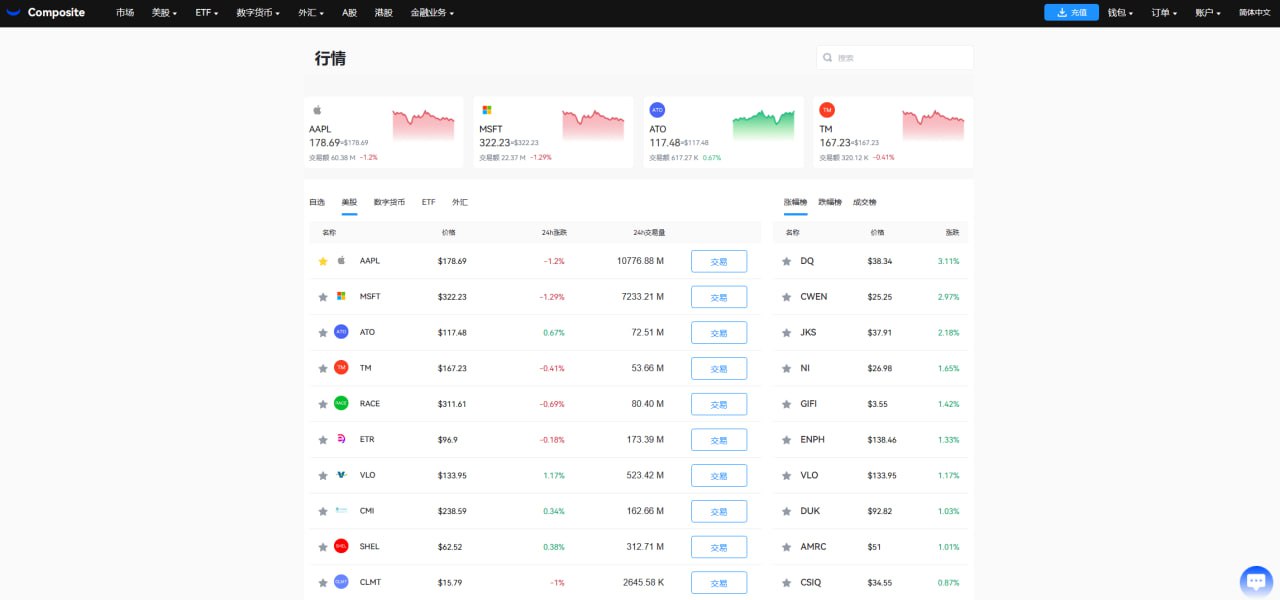Open the ATO green price chart card

click(x=723, y=132)
